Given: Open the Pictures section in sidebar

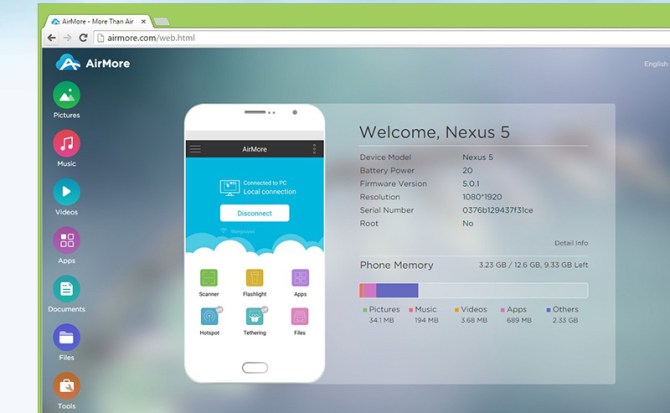Looking at the screenshot, I should [67, 100].
